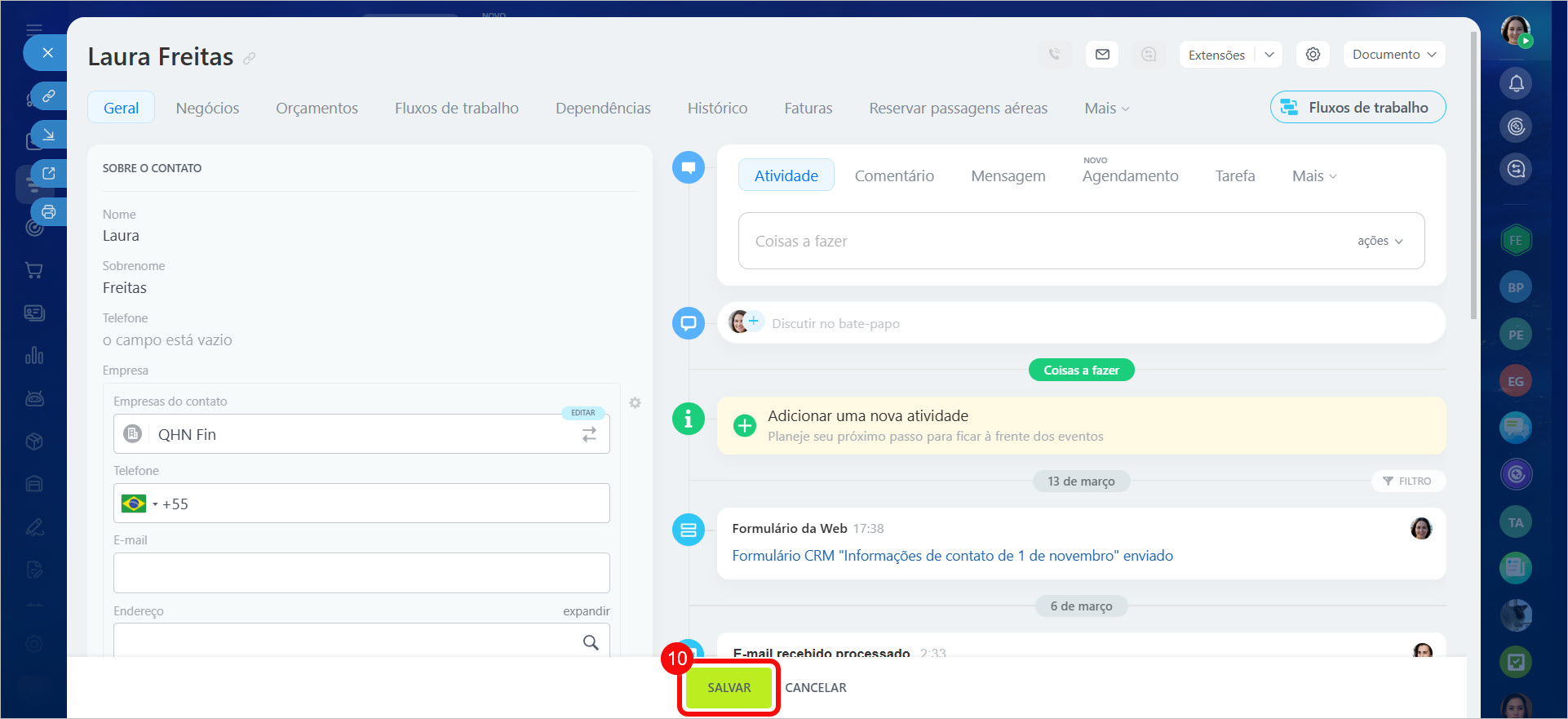Viewport: 1568px width, 719px height.
Task: Open the Documento dropdown
Action: [x=1393, y=55]
